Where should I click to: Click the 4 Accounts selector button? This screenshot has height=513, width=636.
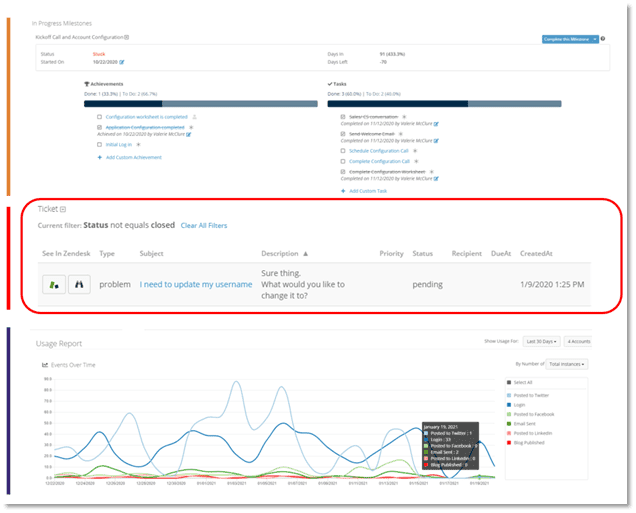(577, 342)
